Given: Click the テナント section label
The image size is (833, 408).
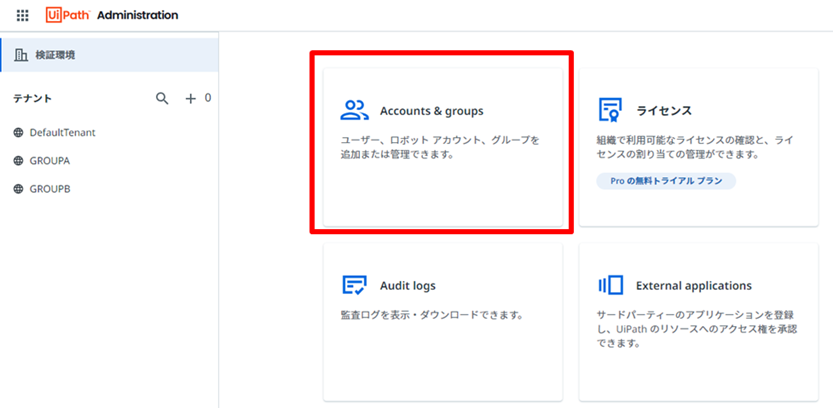Looking at the screenshot, I should click(32, 99).
